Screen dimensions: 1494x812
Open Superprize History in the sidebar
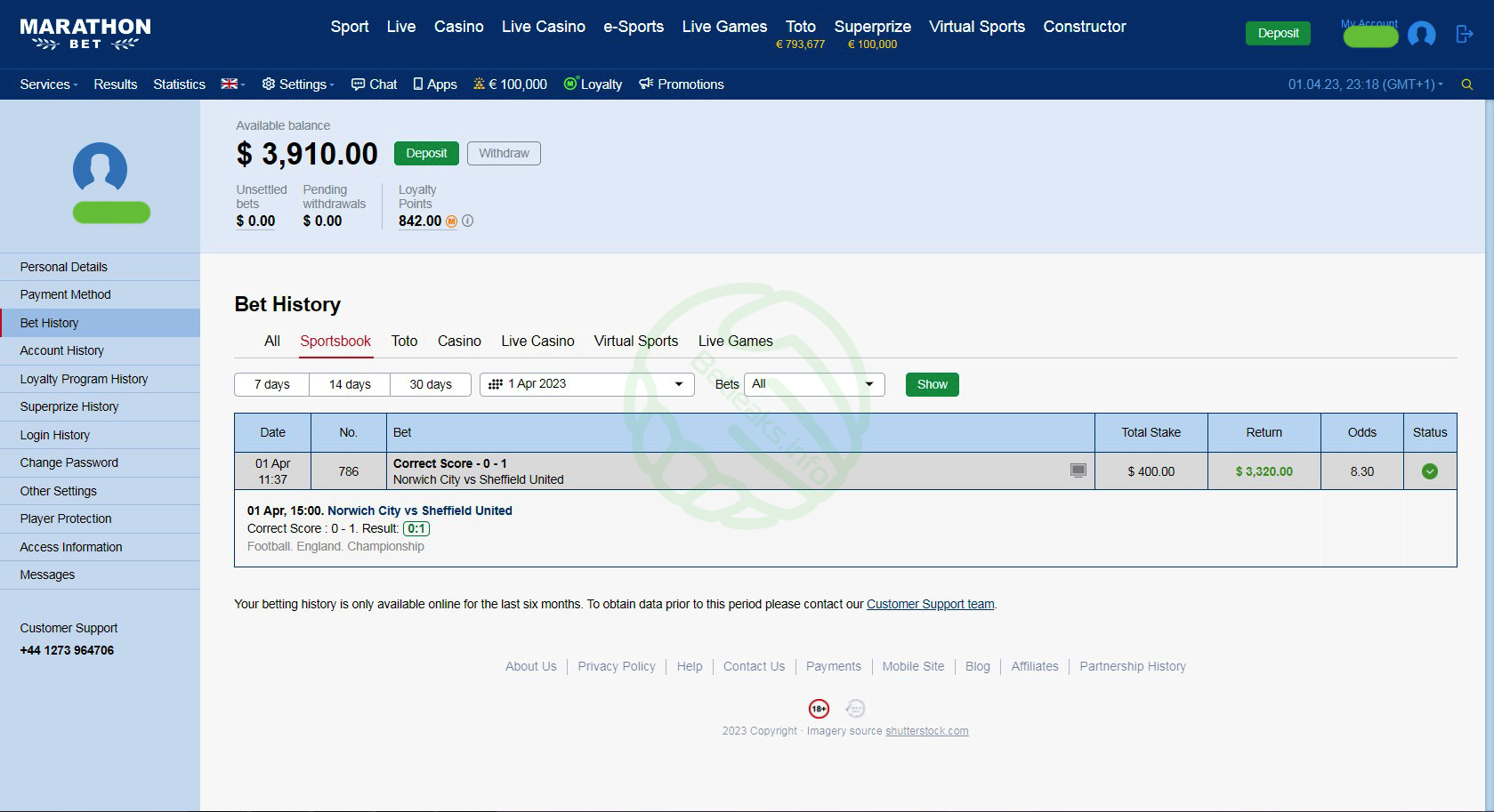click(x=100, y=406)
